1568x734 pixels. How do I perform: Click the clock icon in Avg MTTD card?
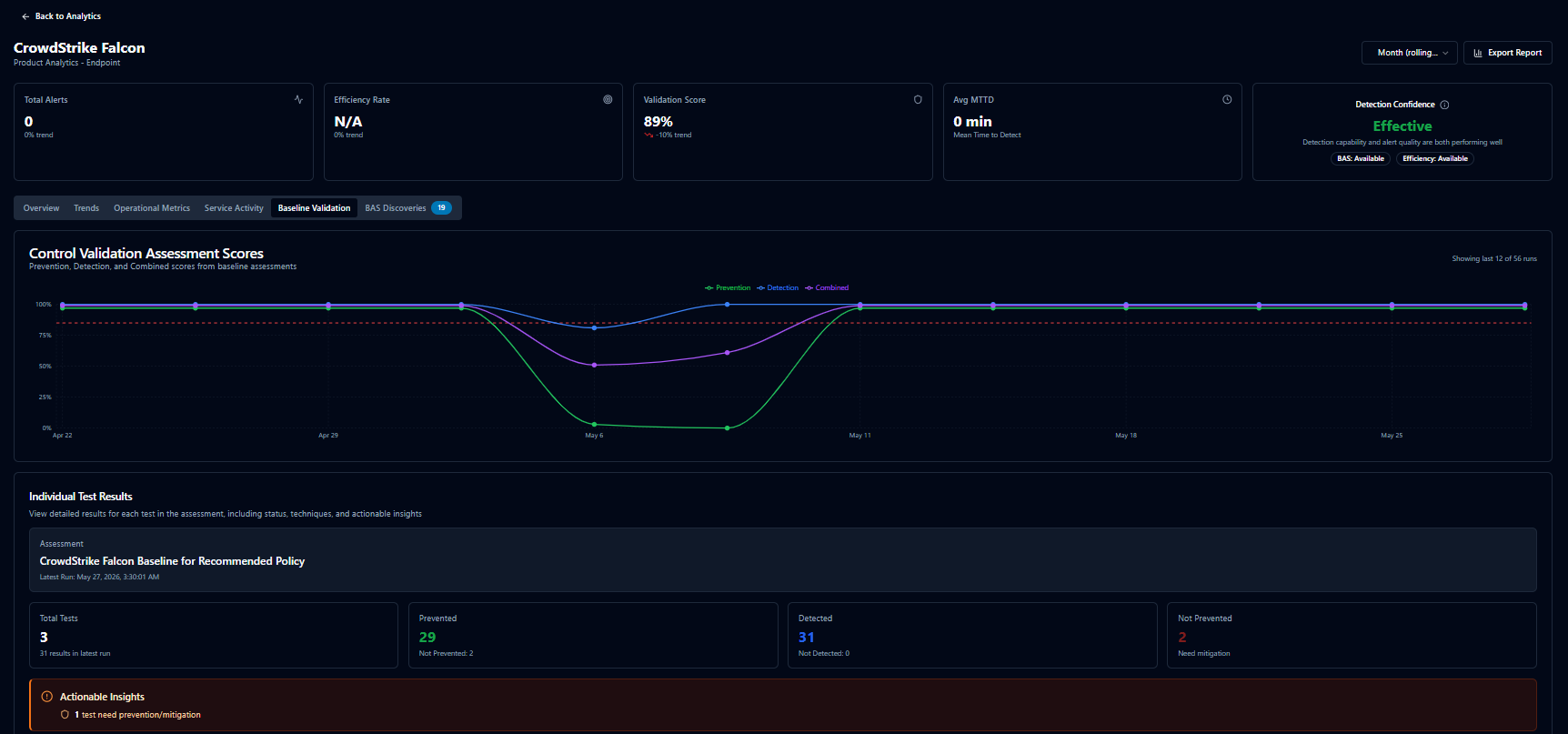(1227, 99)
